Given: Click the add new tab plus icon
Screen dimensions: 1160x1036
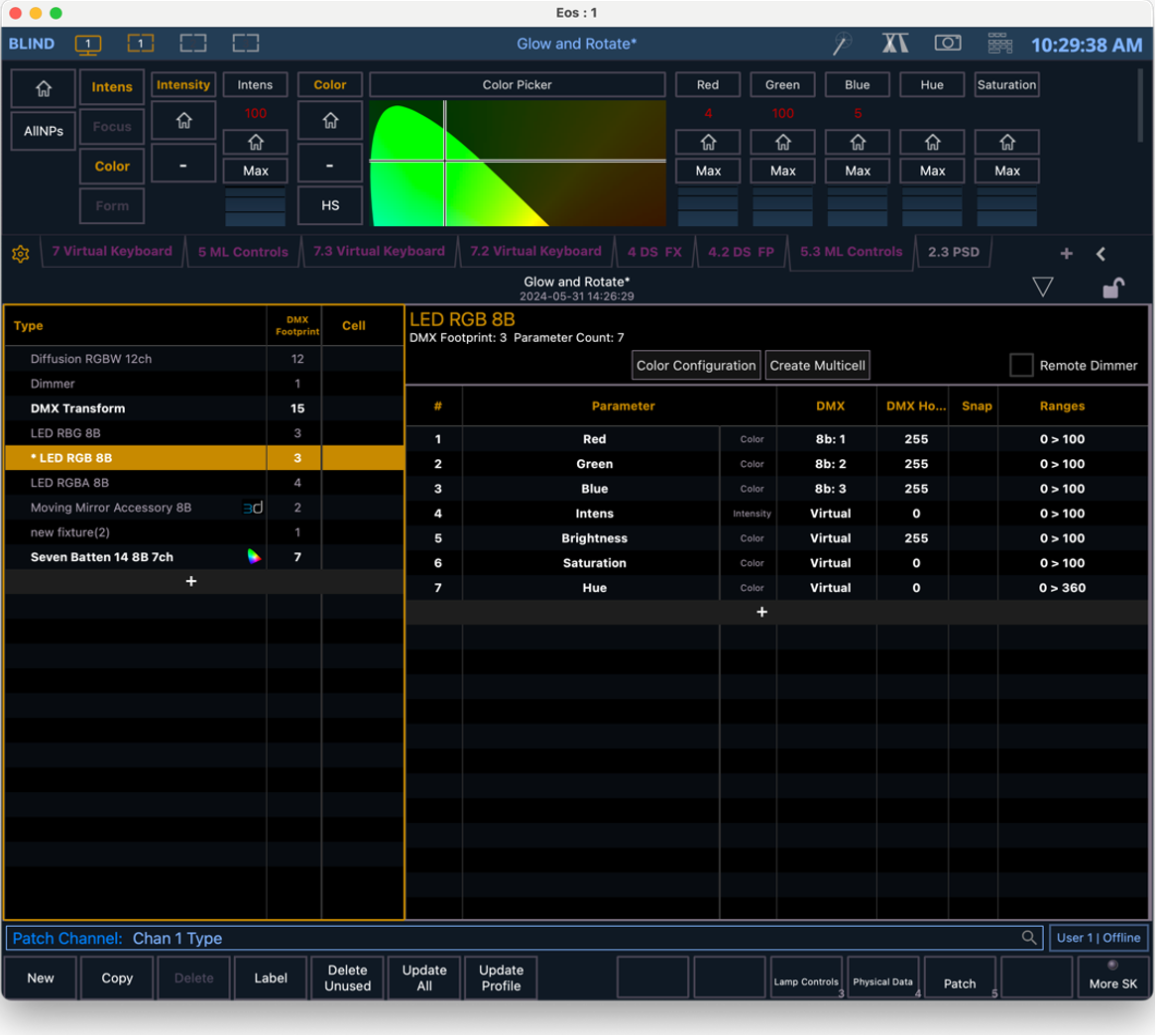Looking at the screenshot, I should click(x=1066, y=254).
